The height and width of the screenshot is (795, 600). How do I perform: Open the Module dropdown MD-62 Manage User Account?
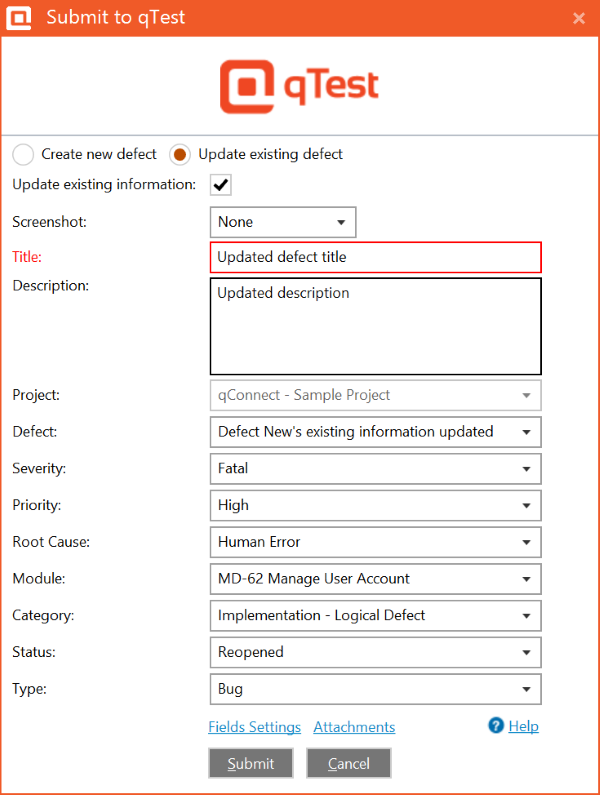(376, 579)
